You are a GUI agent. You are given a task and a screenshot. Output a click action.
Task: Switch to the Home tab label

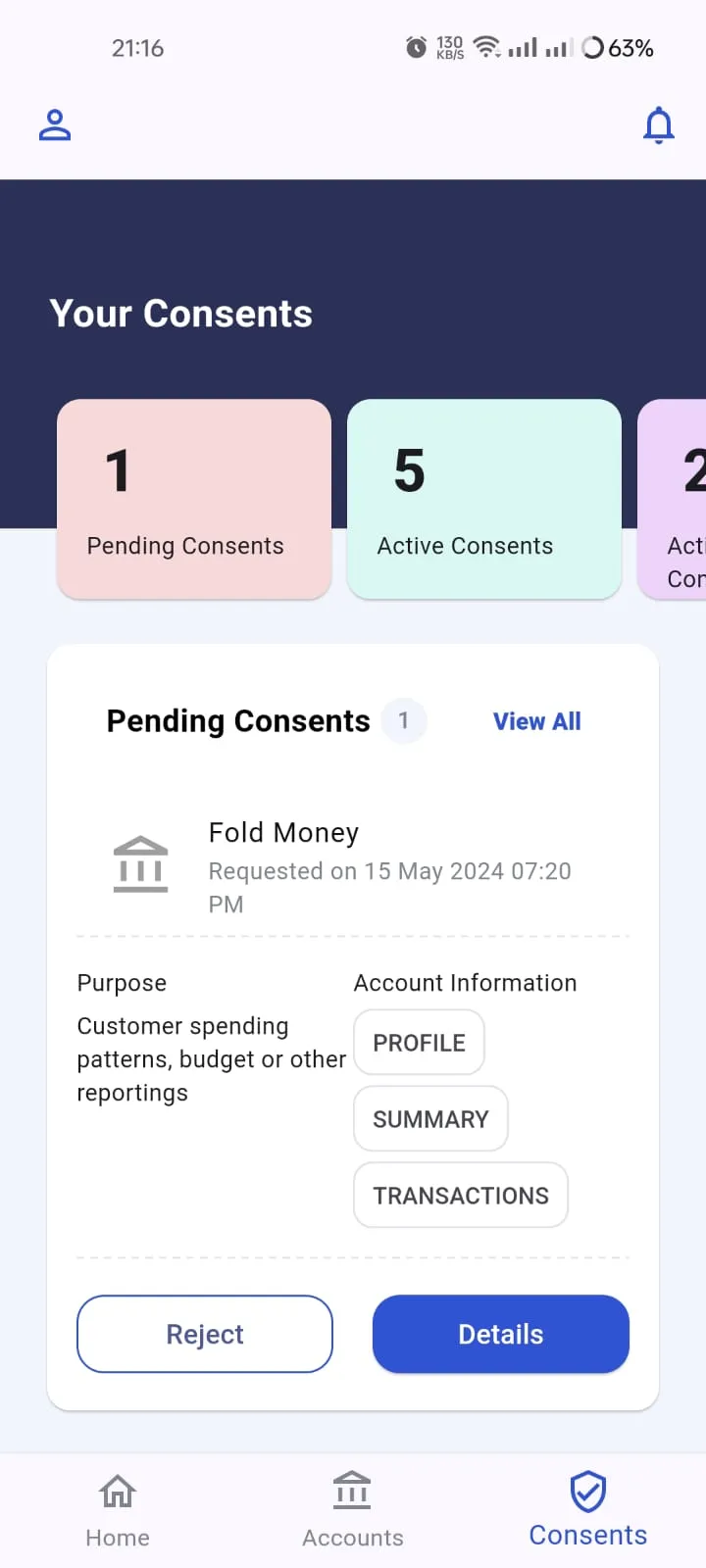point(118,1538)
